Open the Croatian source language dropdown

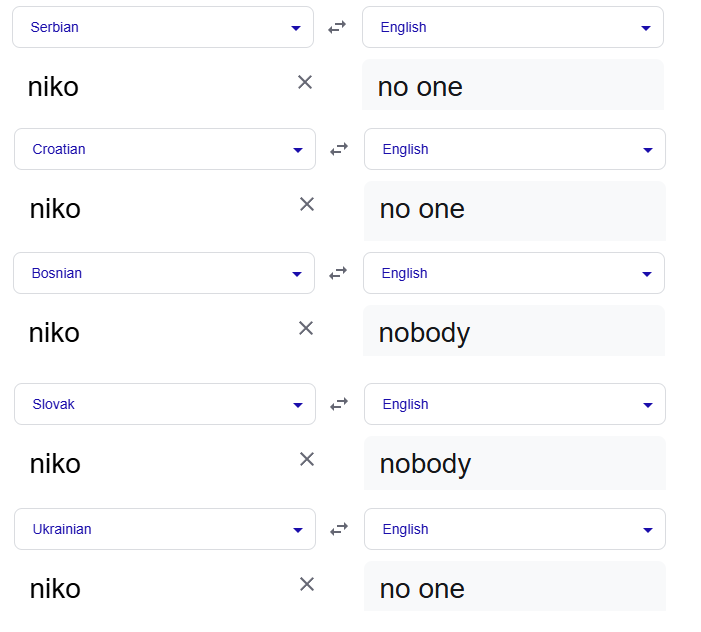coord(165,149)
